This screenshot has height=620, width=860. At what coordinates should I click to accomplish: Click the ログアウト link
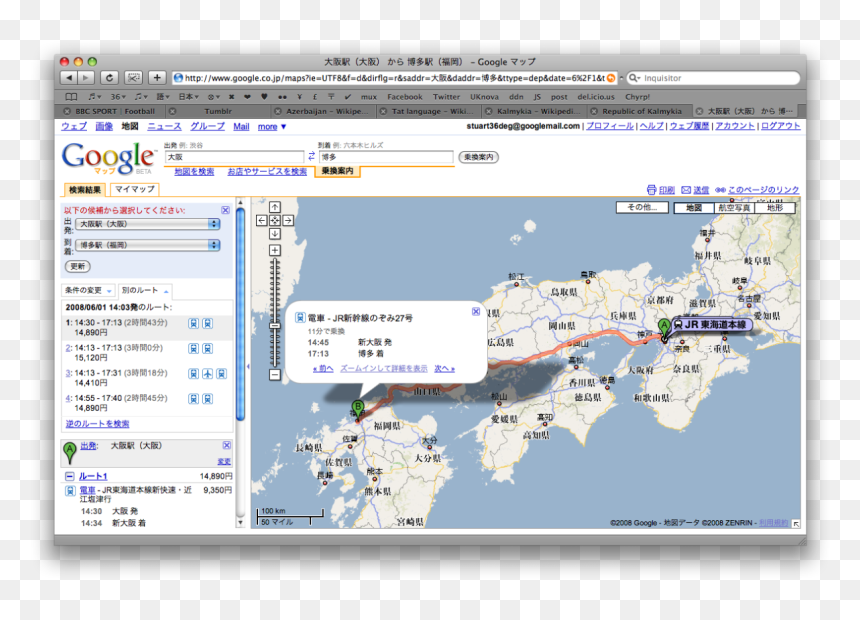pyautogui.click(x=780, y=126)
